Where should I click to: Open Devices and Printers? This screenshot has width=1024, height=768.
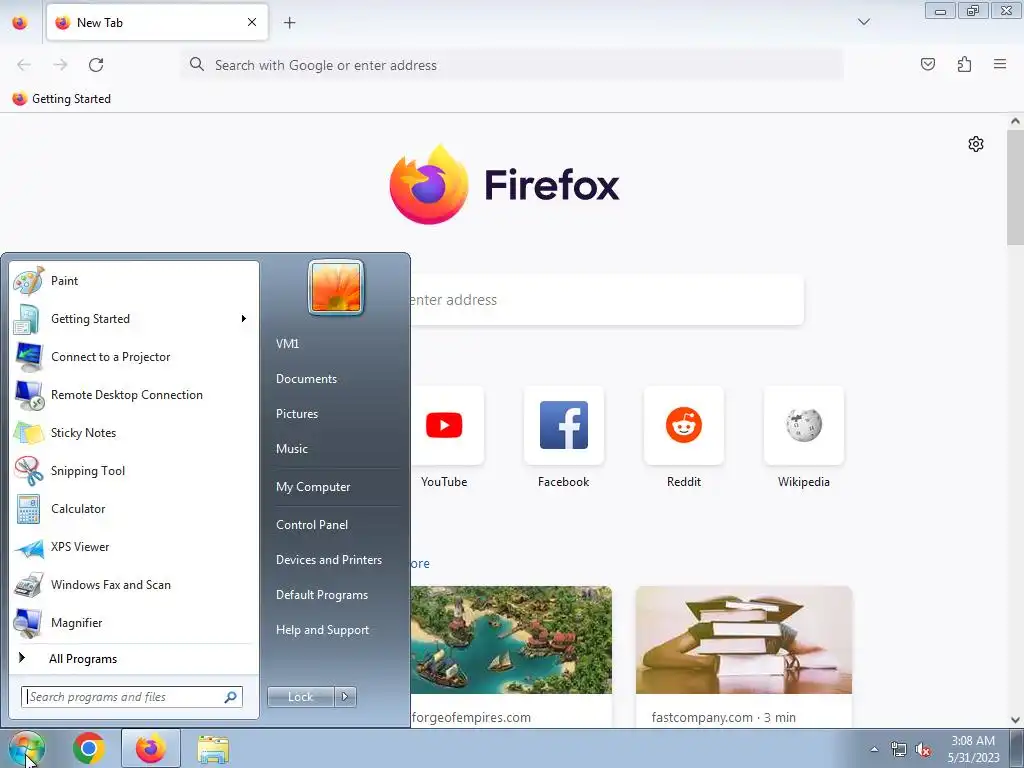point(328,560)
